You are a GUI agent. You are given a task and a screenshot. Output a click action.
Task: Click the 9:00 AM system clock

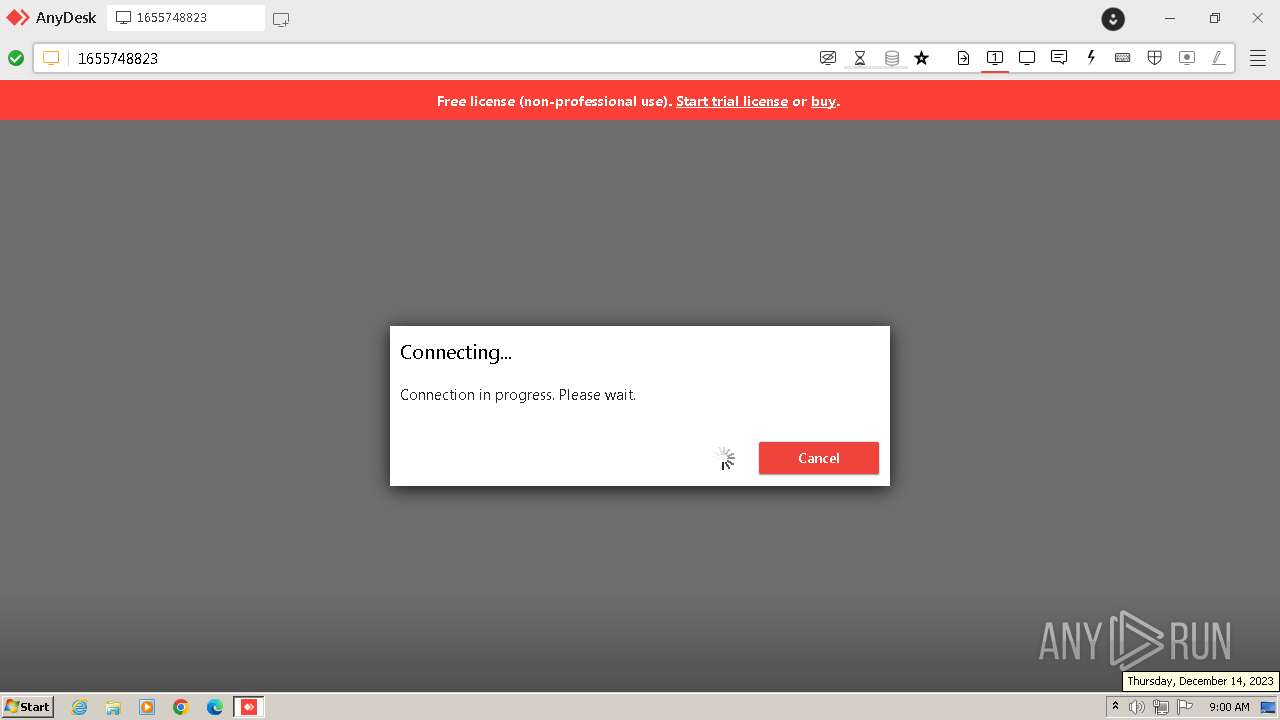click(x=1229, y=707)
